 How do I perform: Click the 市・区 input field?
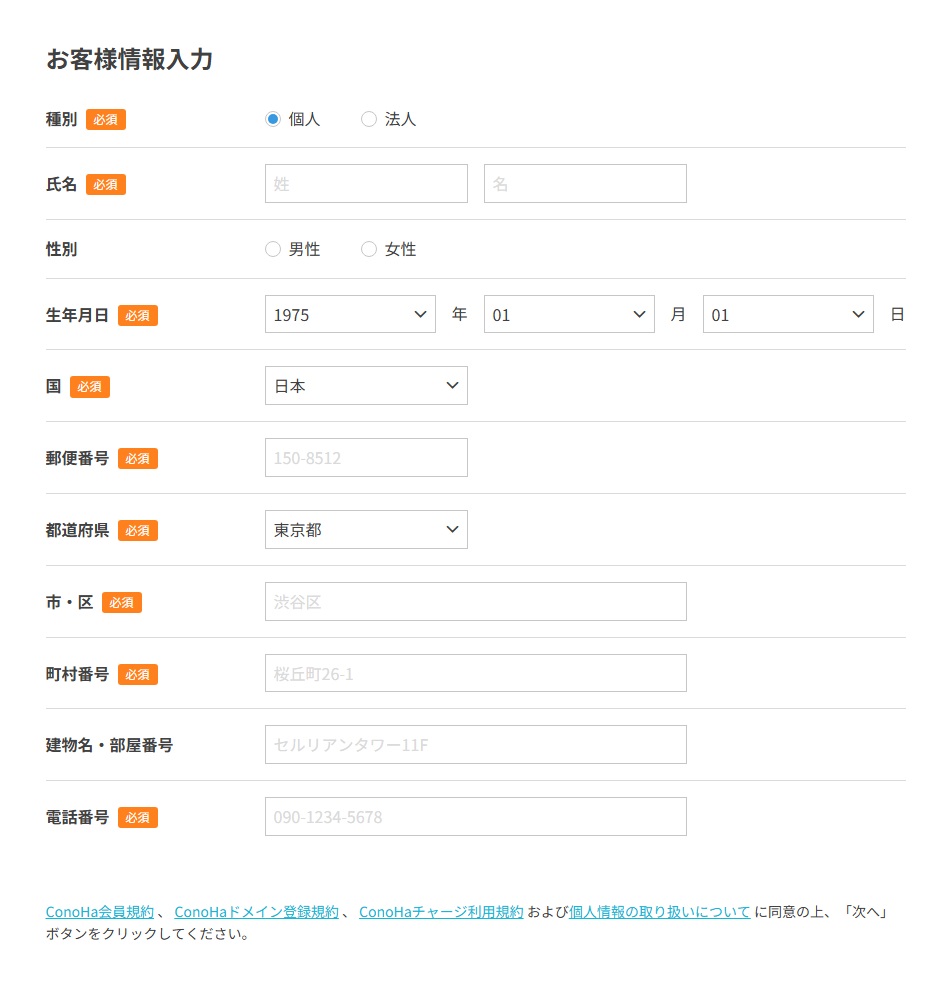click(476, 602)
